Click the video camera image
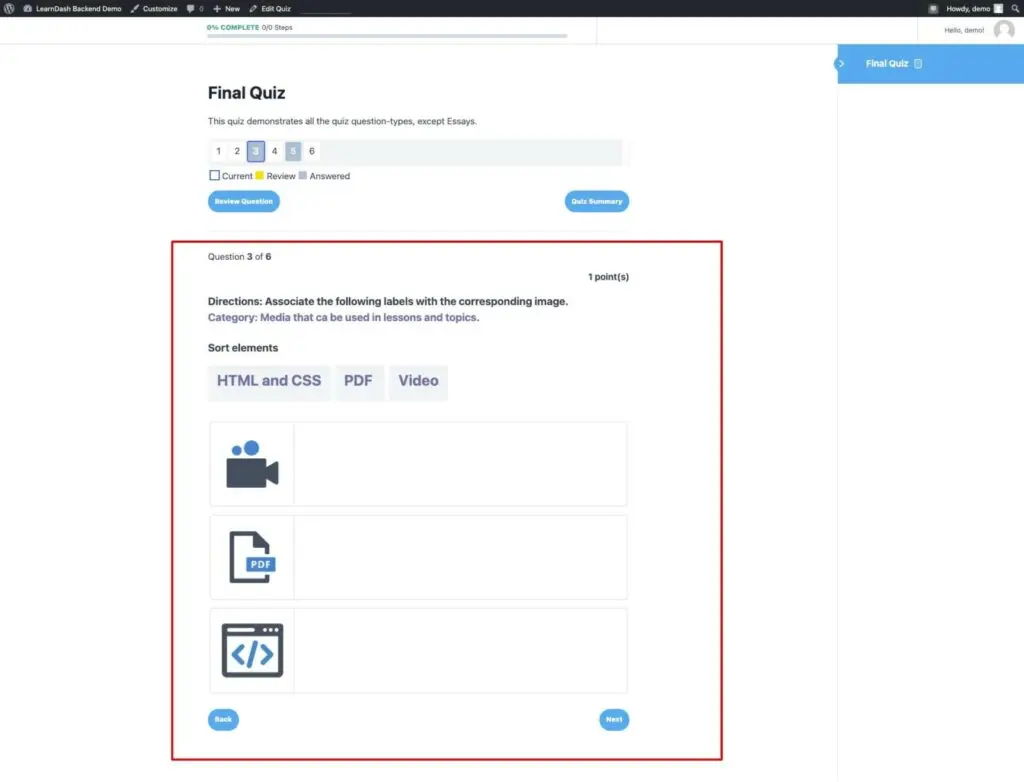 pos(252,464)
